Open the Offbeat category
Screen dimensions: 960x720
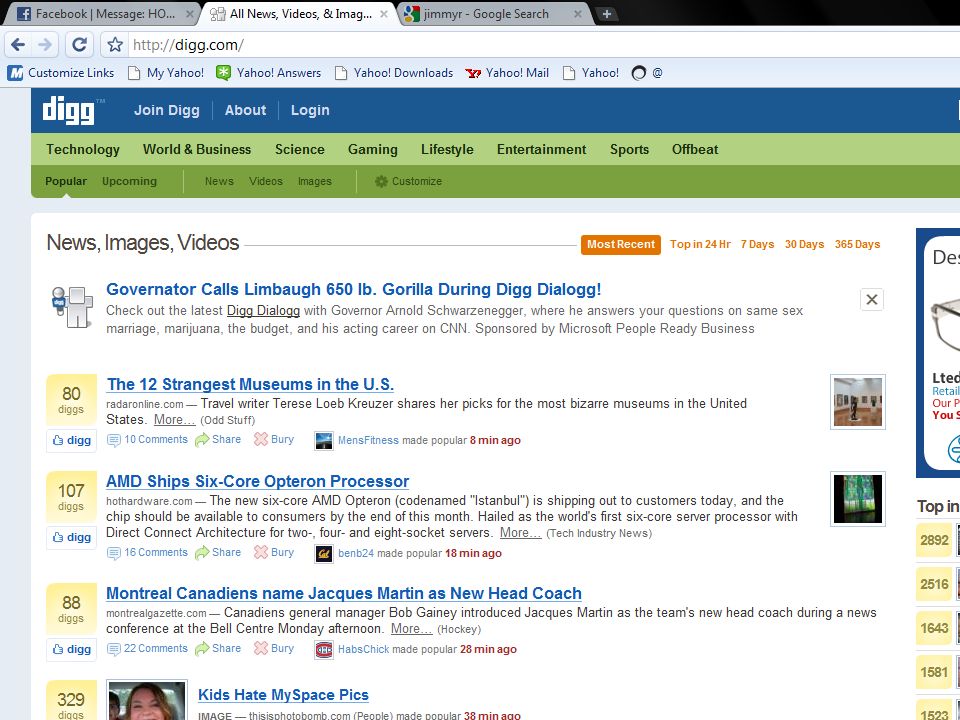695,149
